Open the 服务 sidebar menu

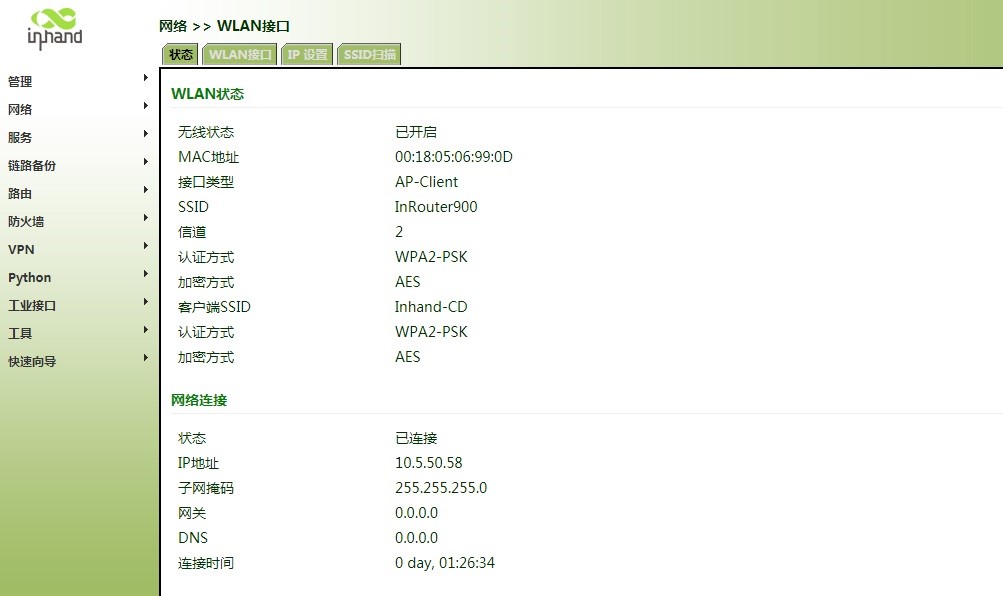(x=21, y=138)
